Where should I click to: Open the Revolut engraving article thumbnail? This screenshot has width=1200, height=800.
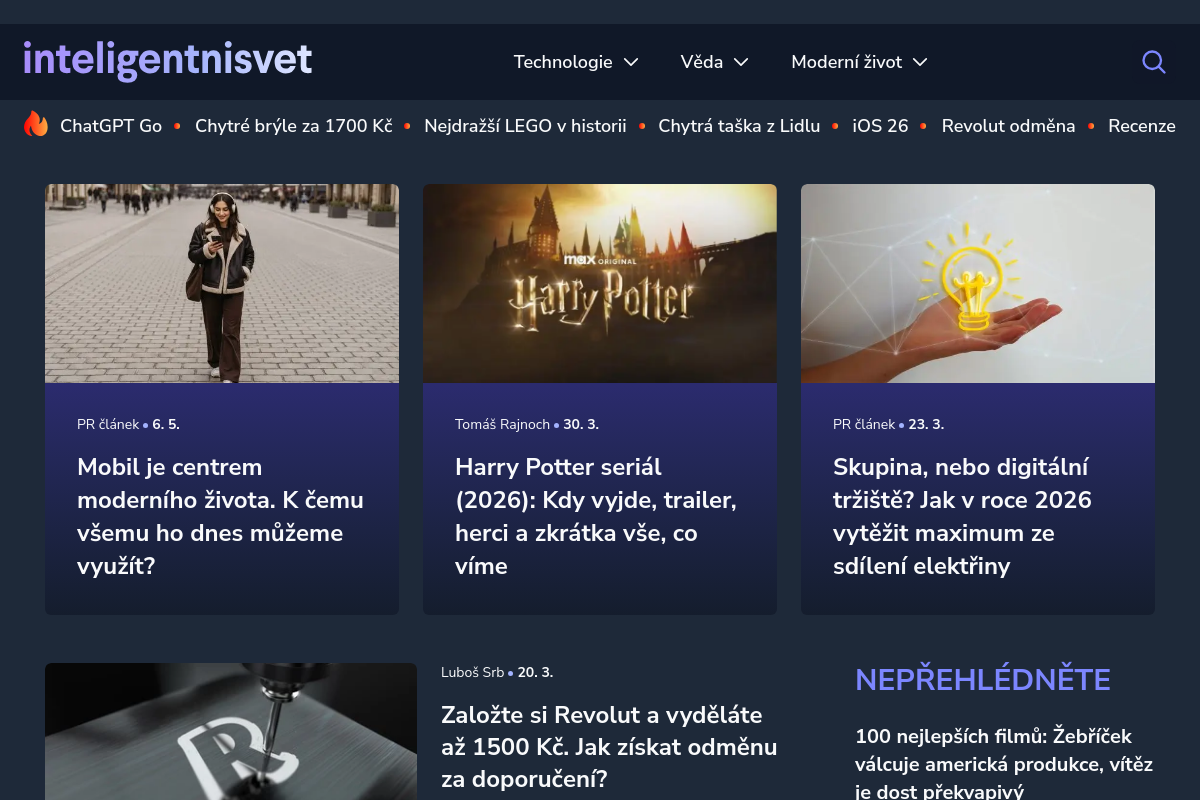pyautogui.click(x=231, y=731)
